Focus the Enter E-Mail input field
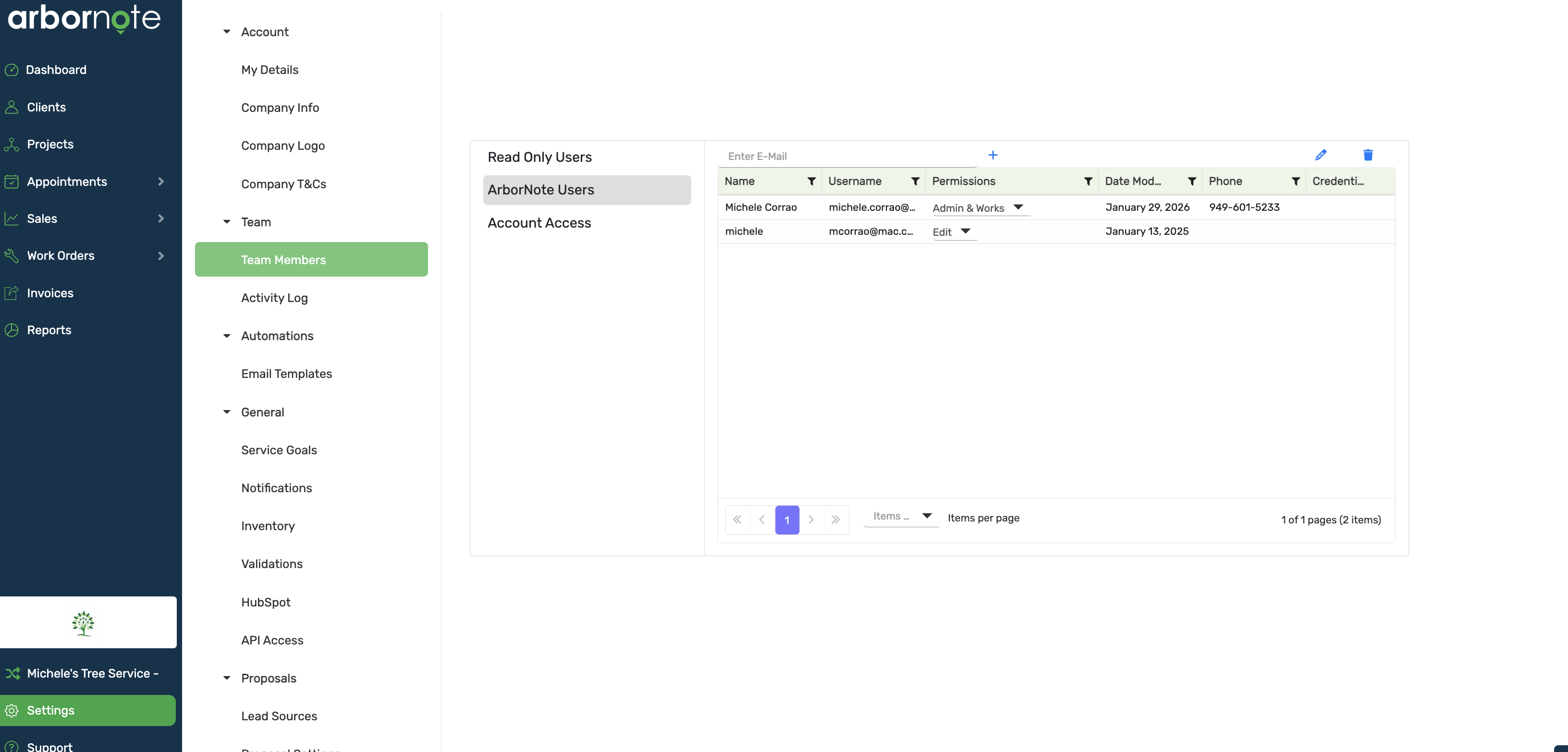Screen dimensions: 1568x752 [846, 157]
